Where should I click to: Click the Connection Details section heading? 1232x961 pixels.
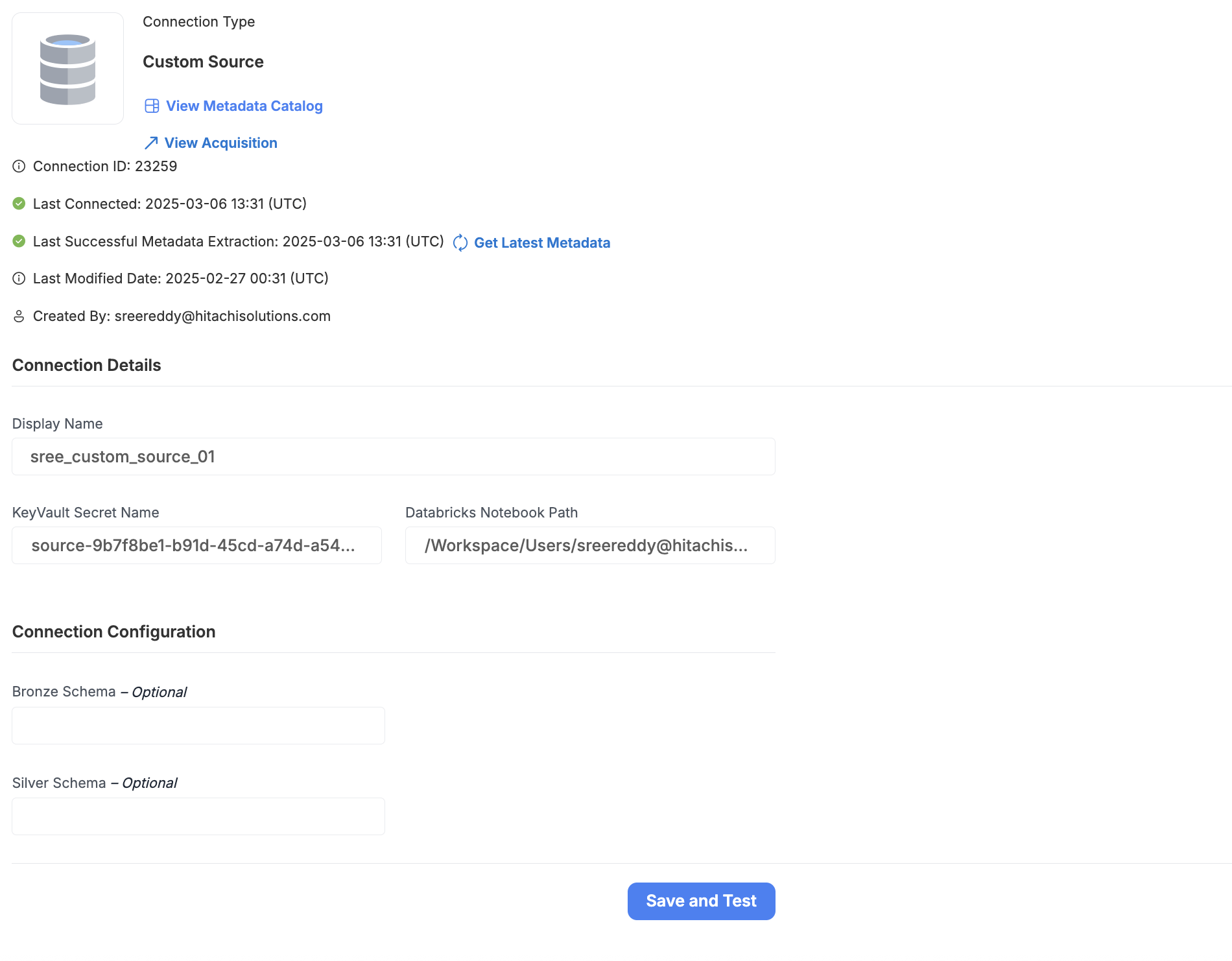pos(87,366)
